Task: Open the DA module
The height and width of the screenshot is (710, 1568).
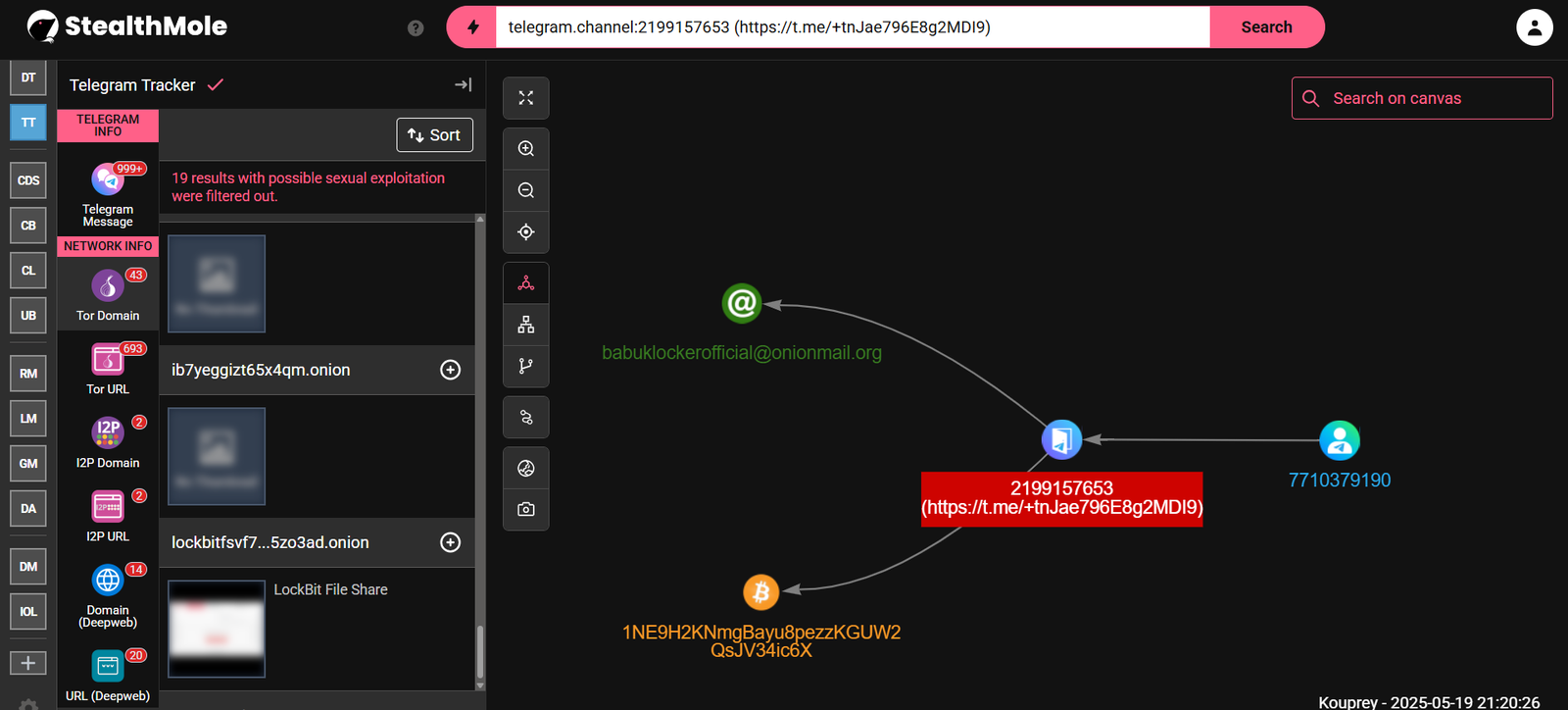Action: tap(28, 509)
